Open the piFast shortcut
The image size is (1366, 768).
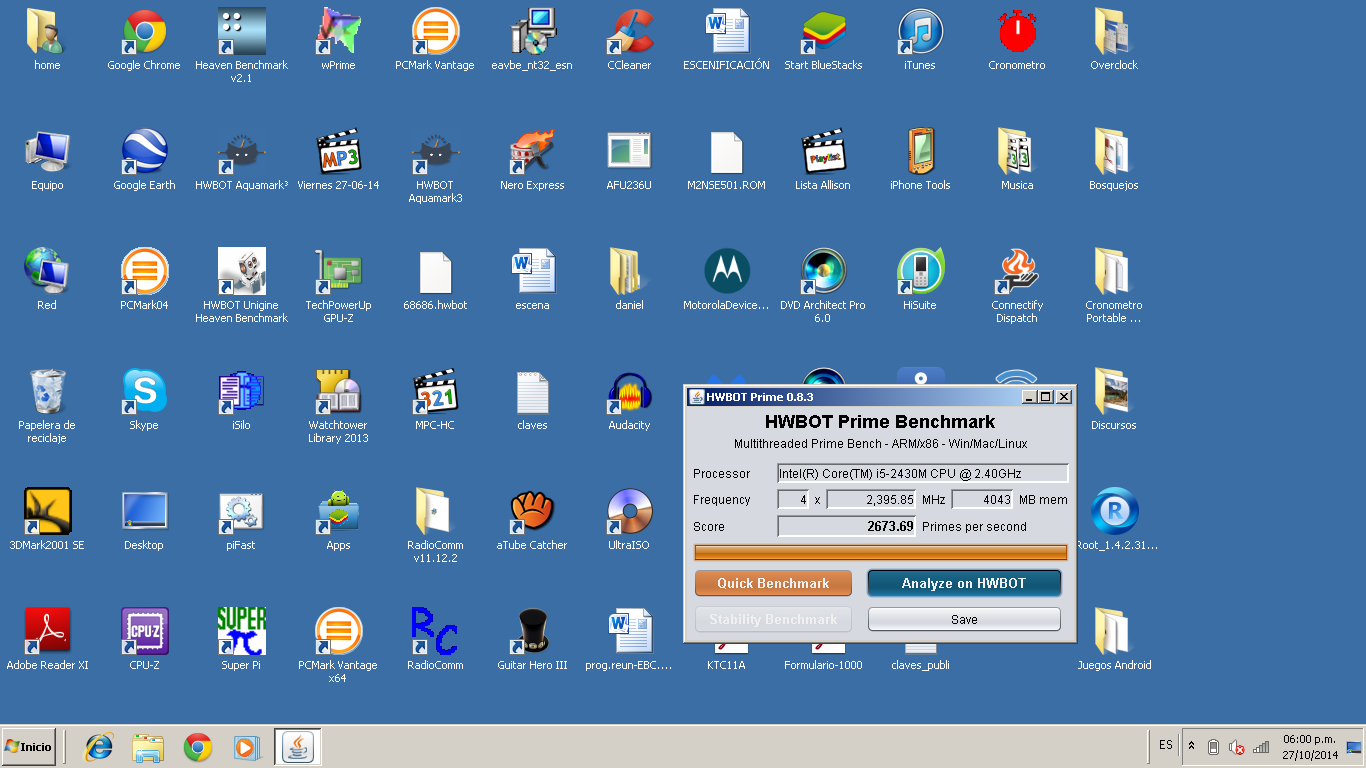click(241, 520)
